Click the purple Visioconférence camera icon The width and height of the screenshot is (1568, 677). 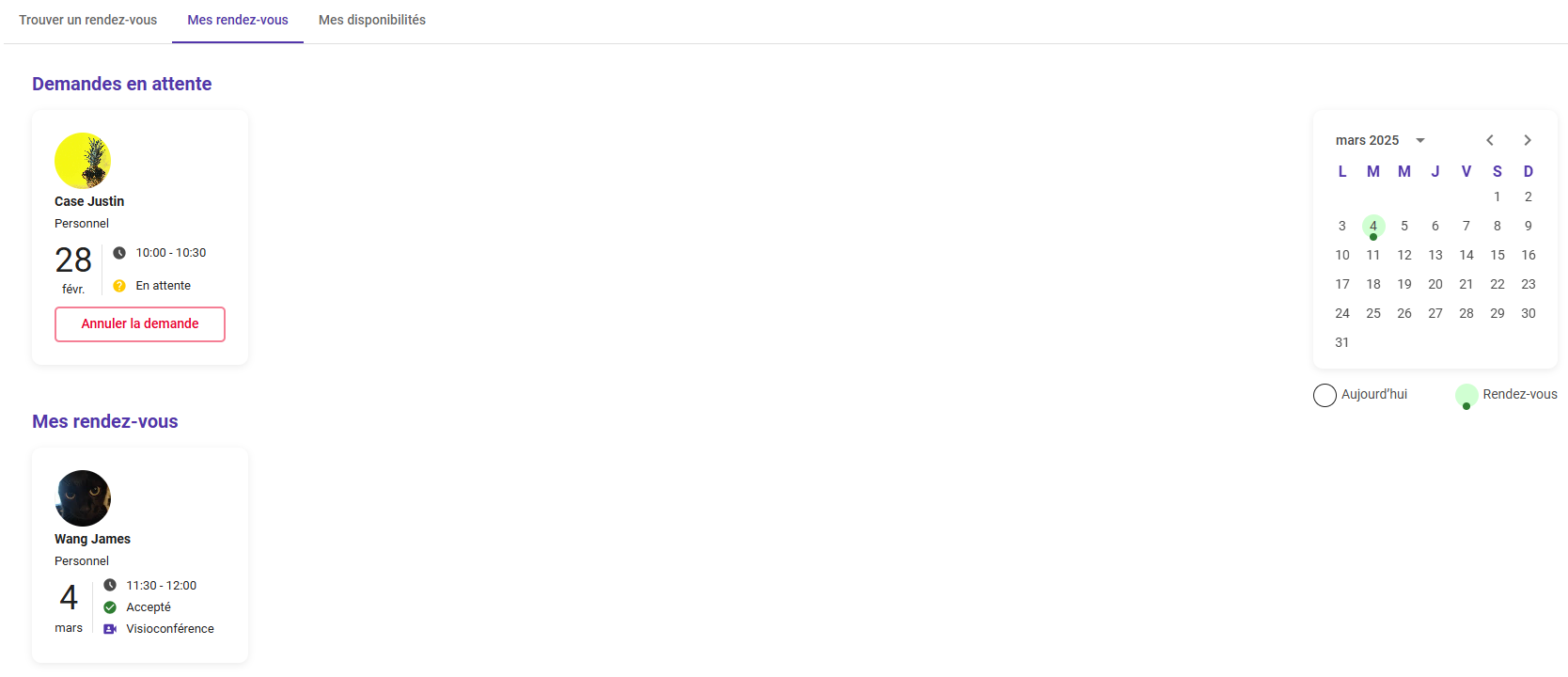(110, 629)
